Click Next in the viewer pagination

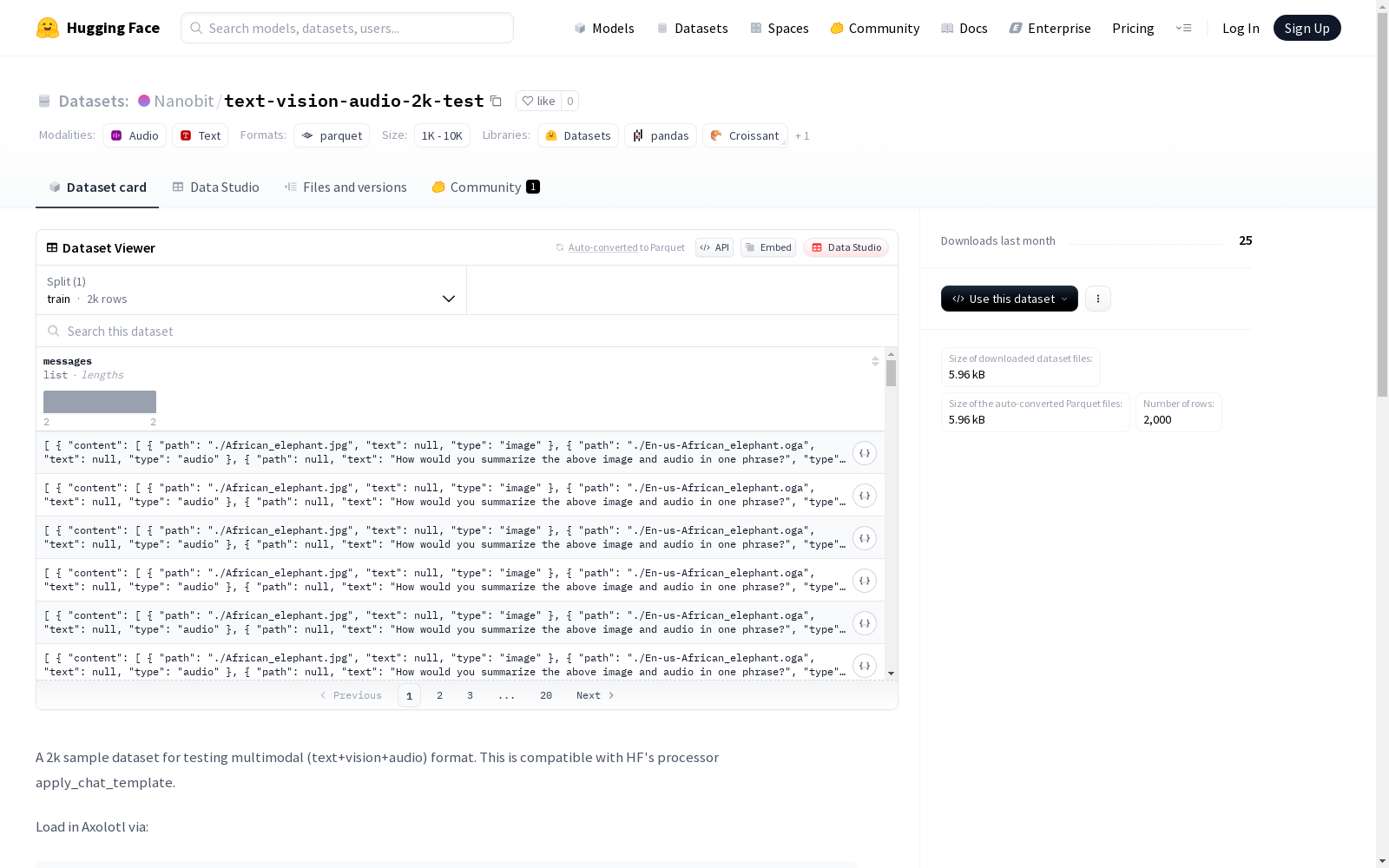[596, 695]
